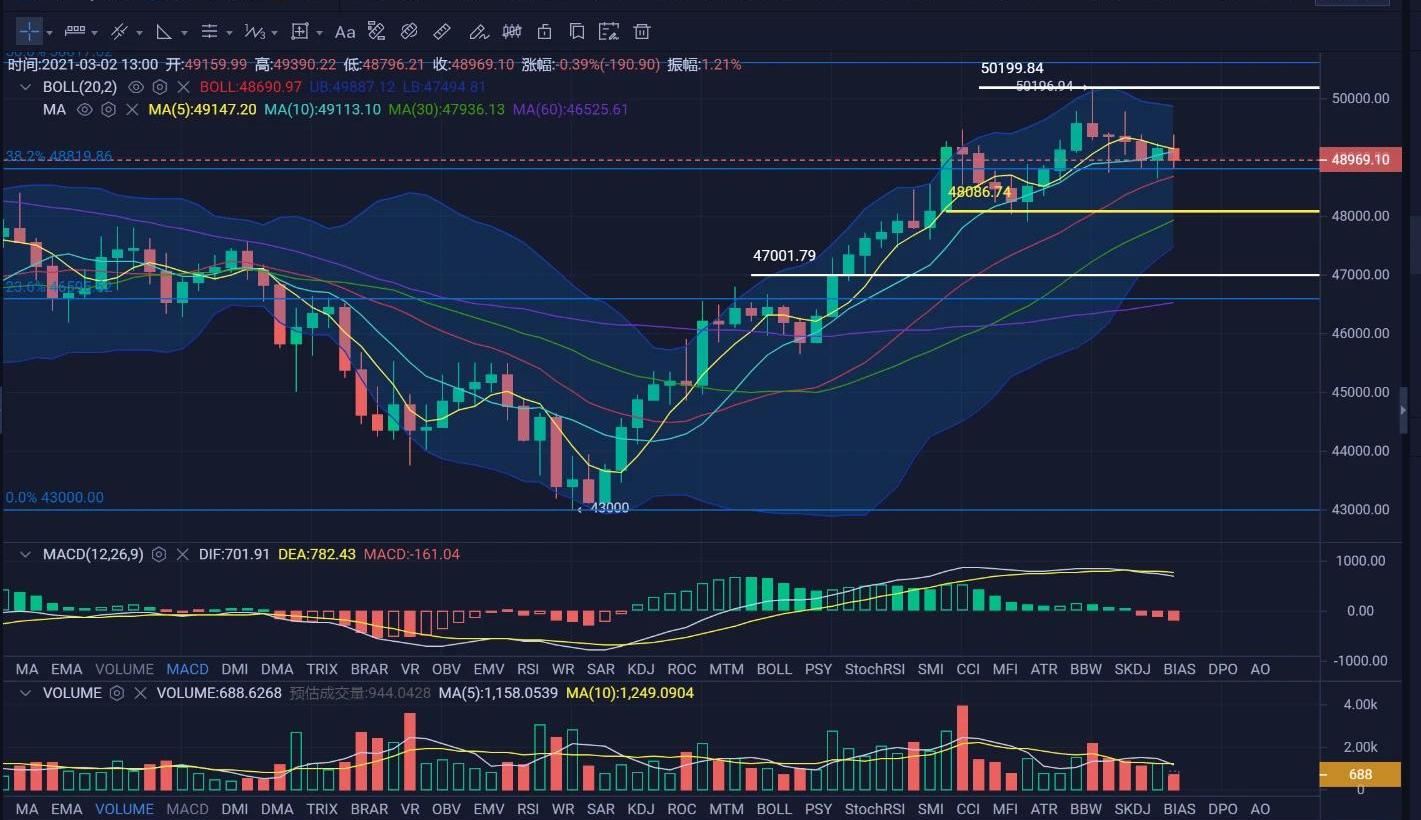
Task: Toggle BOLL indicator visibility eye
Action: [136, 87]
